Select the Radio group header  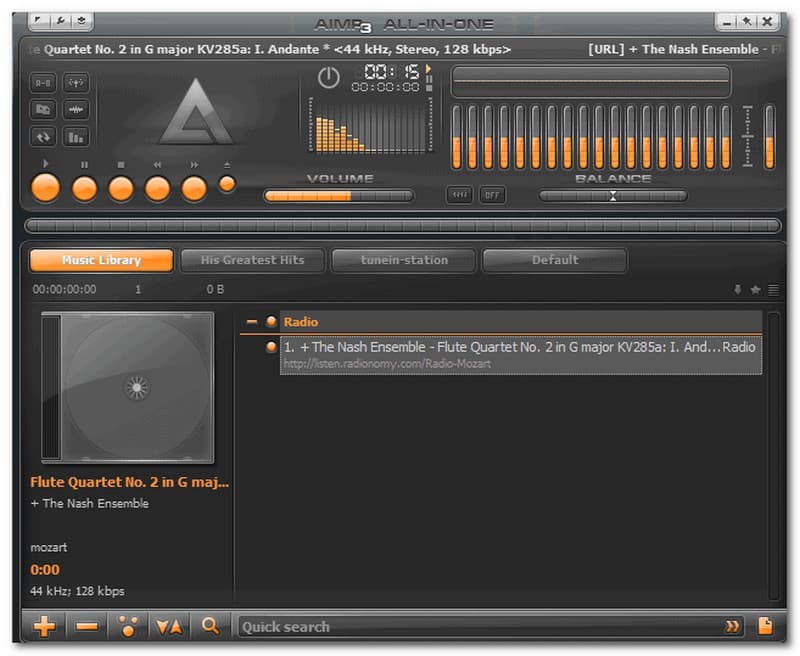[521, 322]
